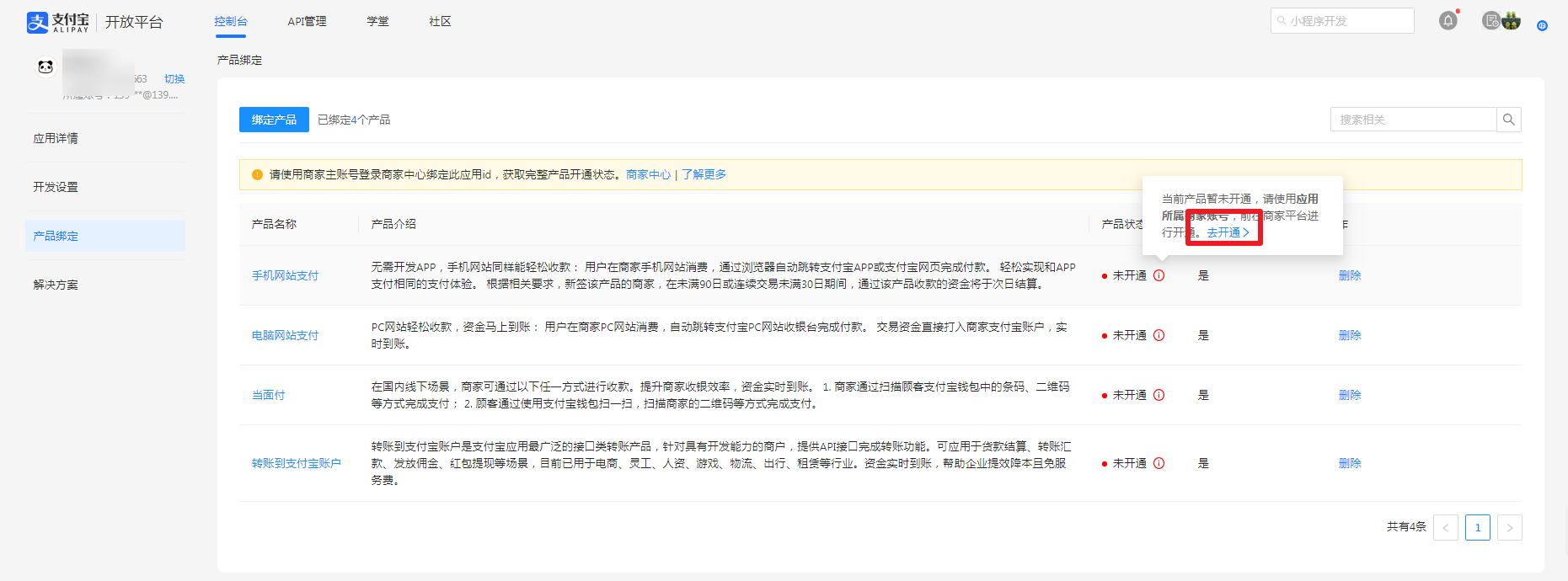Click the orange warning icon in notice bar
The width and height of the screenshot is (1568, 581).
257,175
